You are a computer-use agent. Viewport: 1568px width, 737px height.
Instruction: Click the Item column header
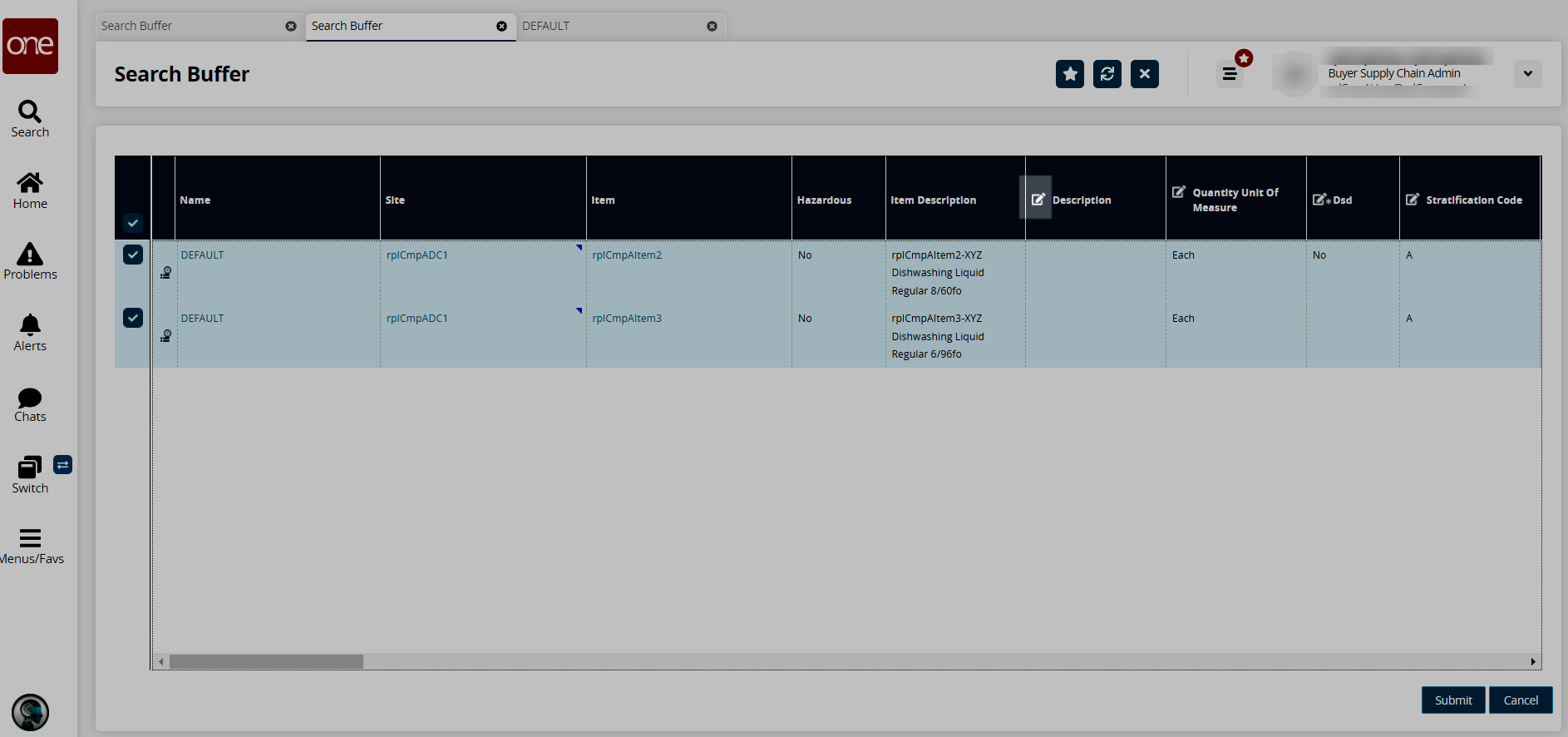(x=689, y=200)
